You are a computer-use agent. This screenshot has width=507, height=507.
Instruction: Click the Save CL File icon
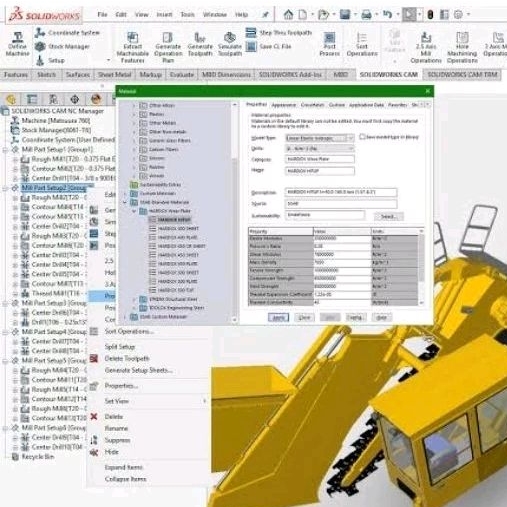tap(251, 46)
